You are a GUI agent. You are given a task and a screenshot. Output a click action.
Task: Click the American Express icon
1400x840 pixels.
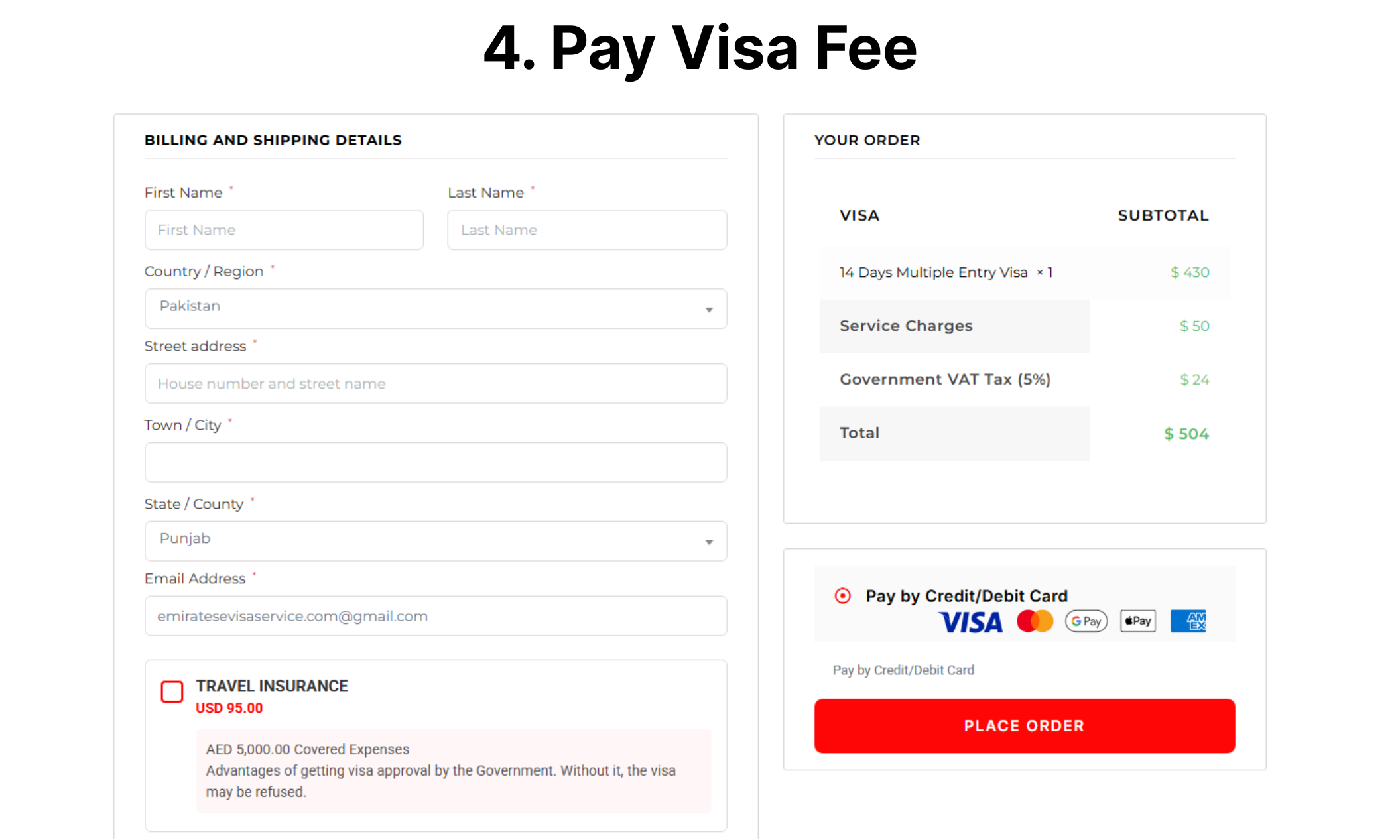(x=1188, y=621)
